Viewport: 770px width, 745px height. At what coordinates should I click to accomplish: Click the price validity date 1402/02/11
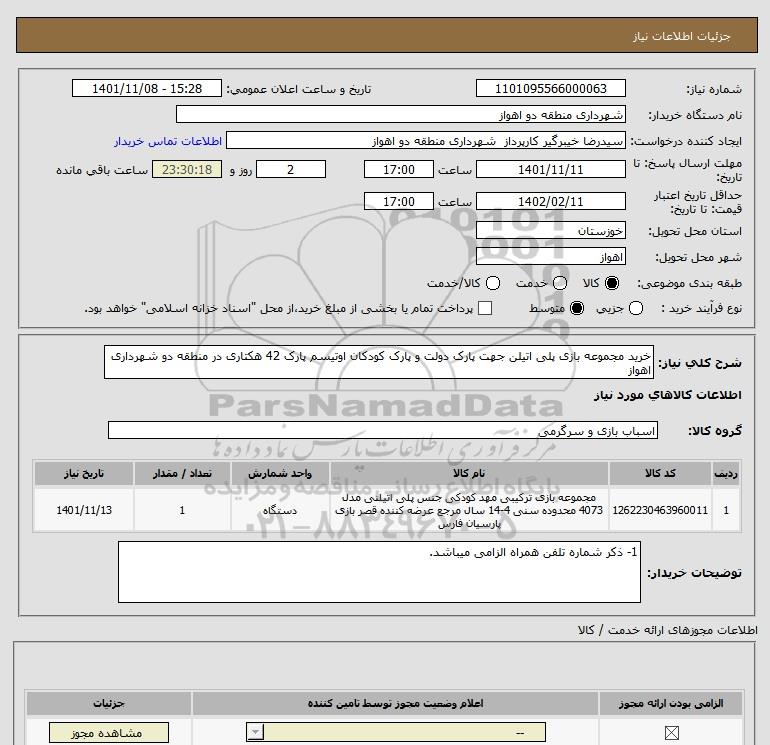550,201
